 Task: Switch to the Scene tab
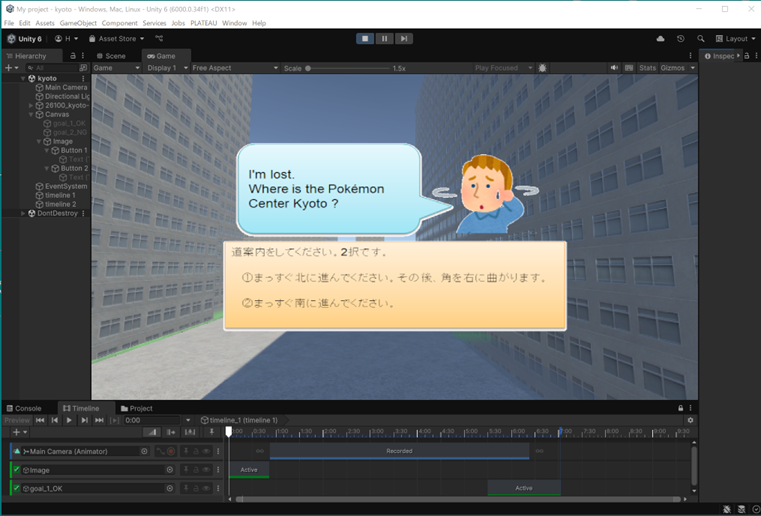click(x=111, y=56)
